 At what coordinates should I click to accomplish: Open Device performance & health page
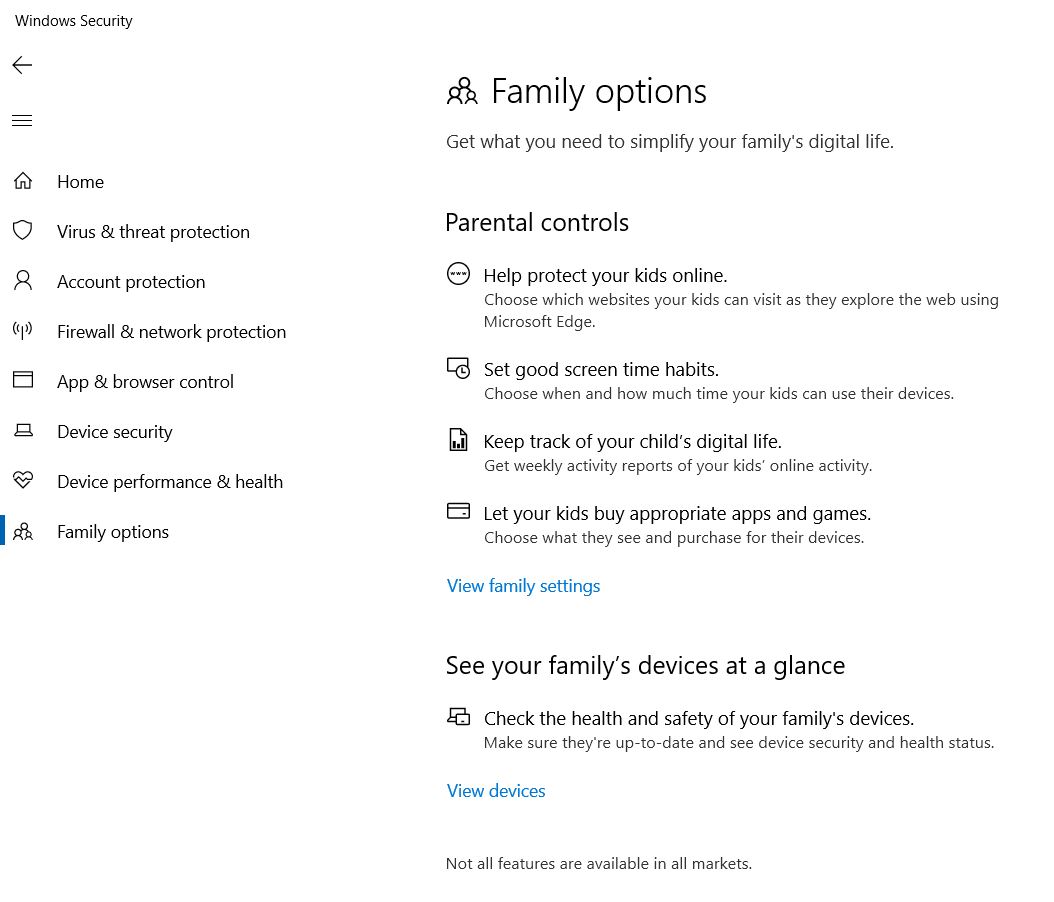click(169, 482)
